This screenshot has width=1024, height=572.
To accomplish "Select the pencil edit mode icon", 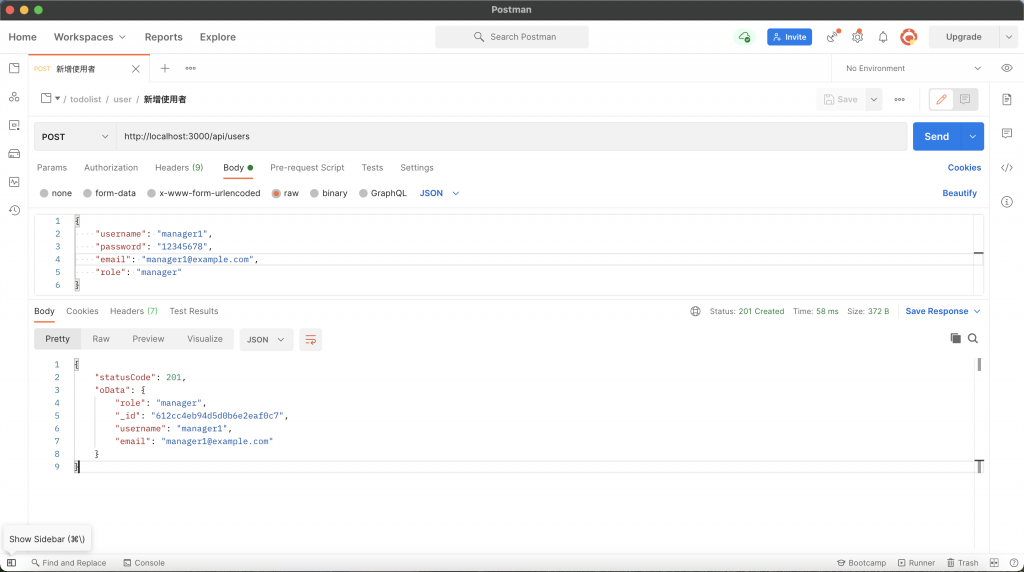I will [941, 99].
